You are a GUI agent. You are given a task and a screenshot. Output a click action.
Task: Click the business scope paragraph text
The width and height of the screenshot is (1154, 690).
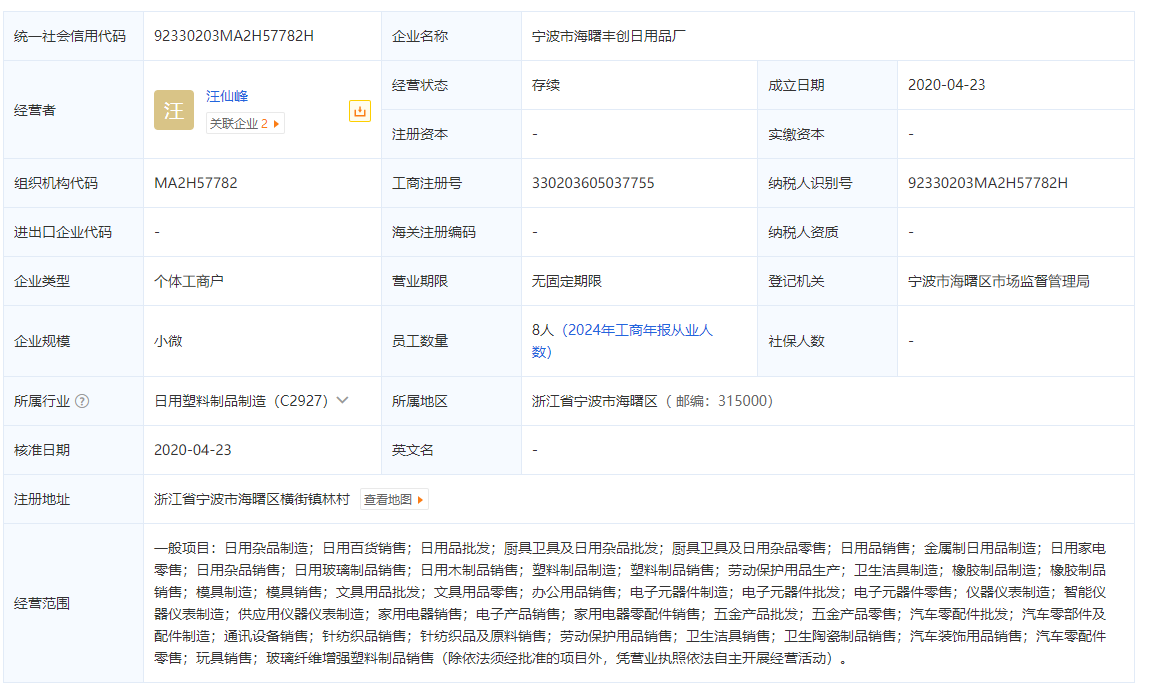630,603
